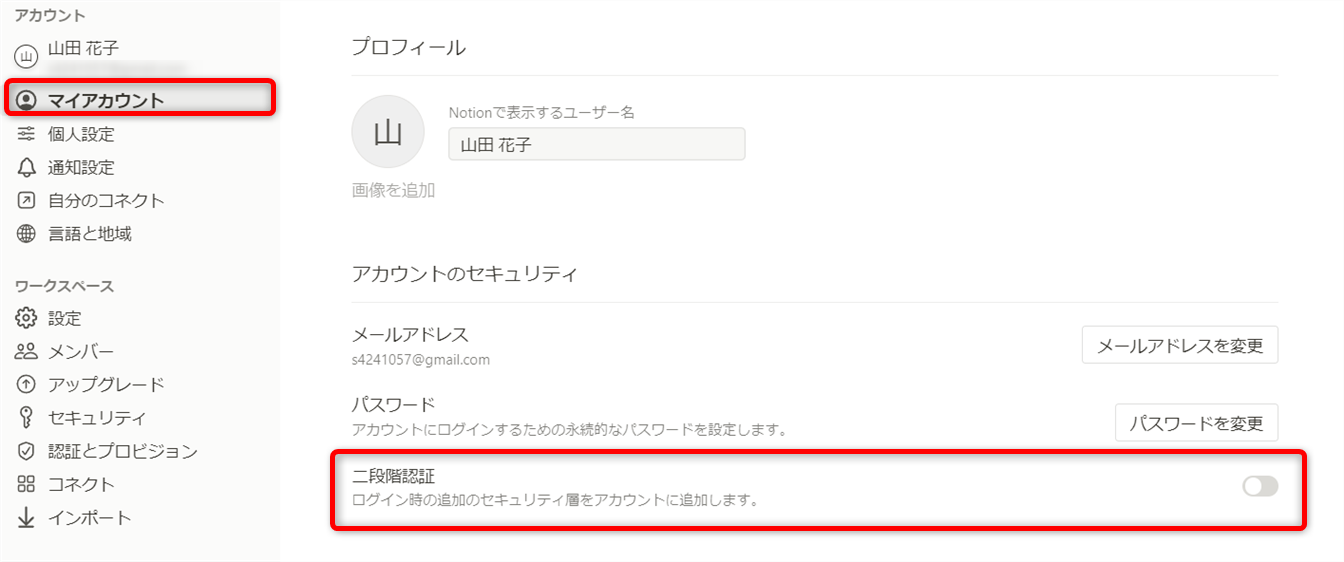The width and height of the screenshot is (1344, 562).
Task: Click the username field showing 山田 花子
Action: [596, 145]
